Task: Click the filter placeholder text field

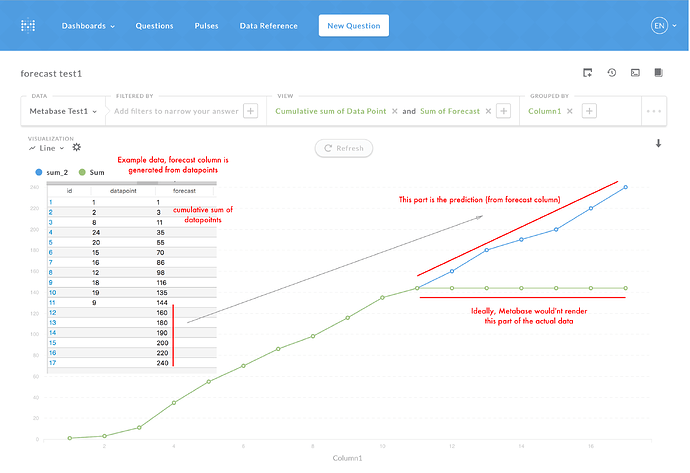Action: 176,111
